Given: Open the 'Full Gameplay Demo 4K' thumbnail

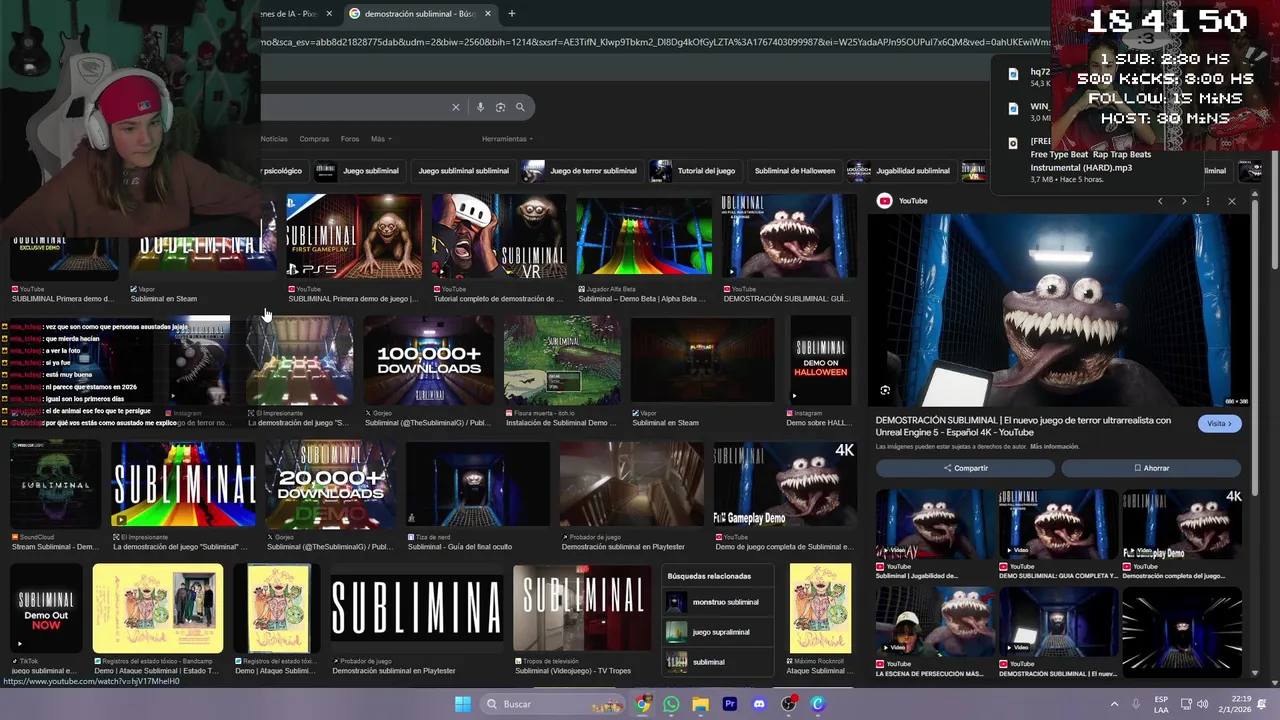Looking at the screenshot, I should [785, 484].
